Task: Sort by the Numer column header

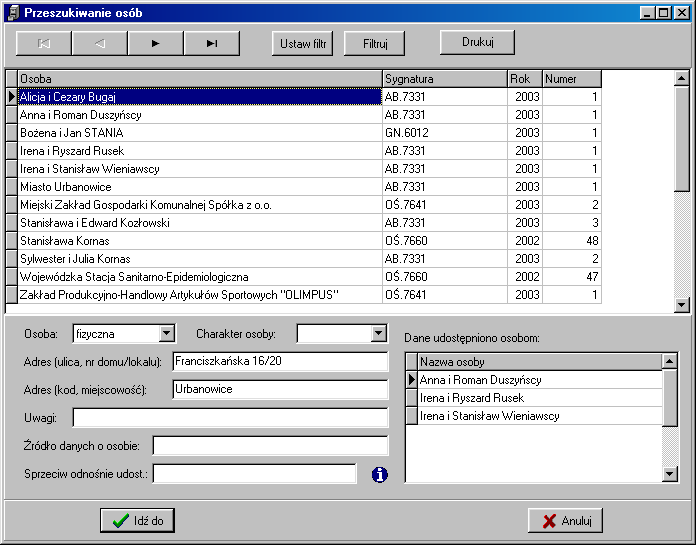Action: coord(572,79)
